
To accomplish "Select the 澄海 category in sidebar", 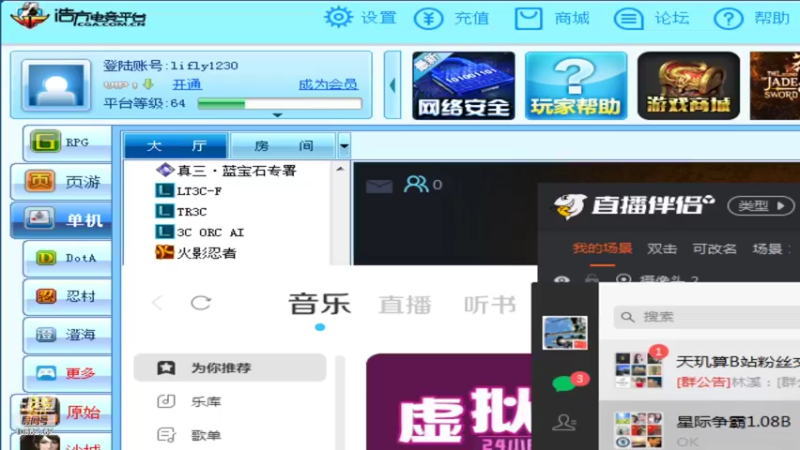I will point(67,335).
